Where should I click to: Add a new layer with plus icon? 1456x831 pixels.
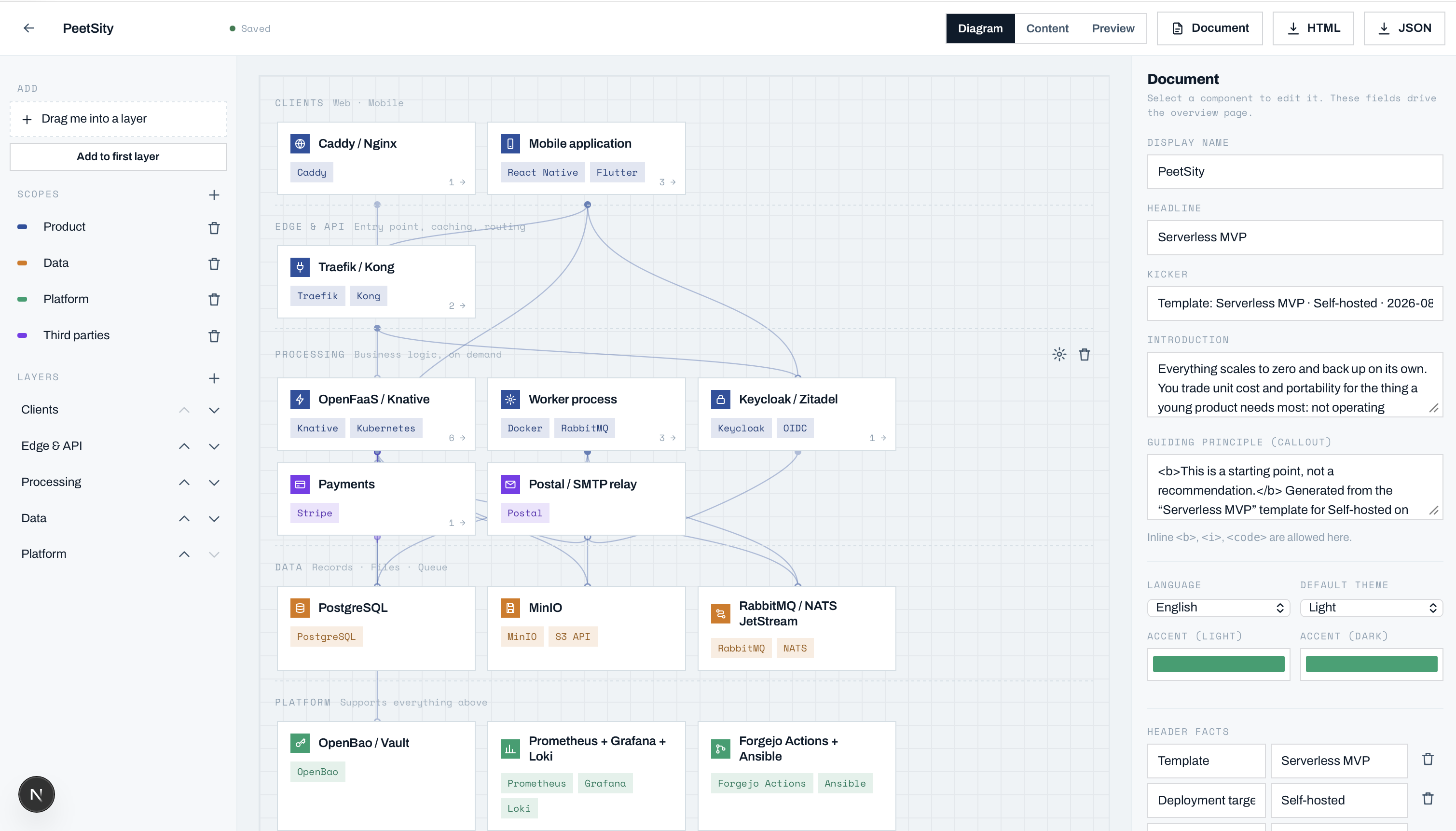pos(214,378)
